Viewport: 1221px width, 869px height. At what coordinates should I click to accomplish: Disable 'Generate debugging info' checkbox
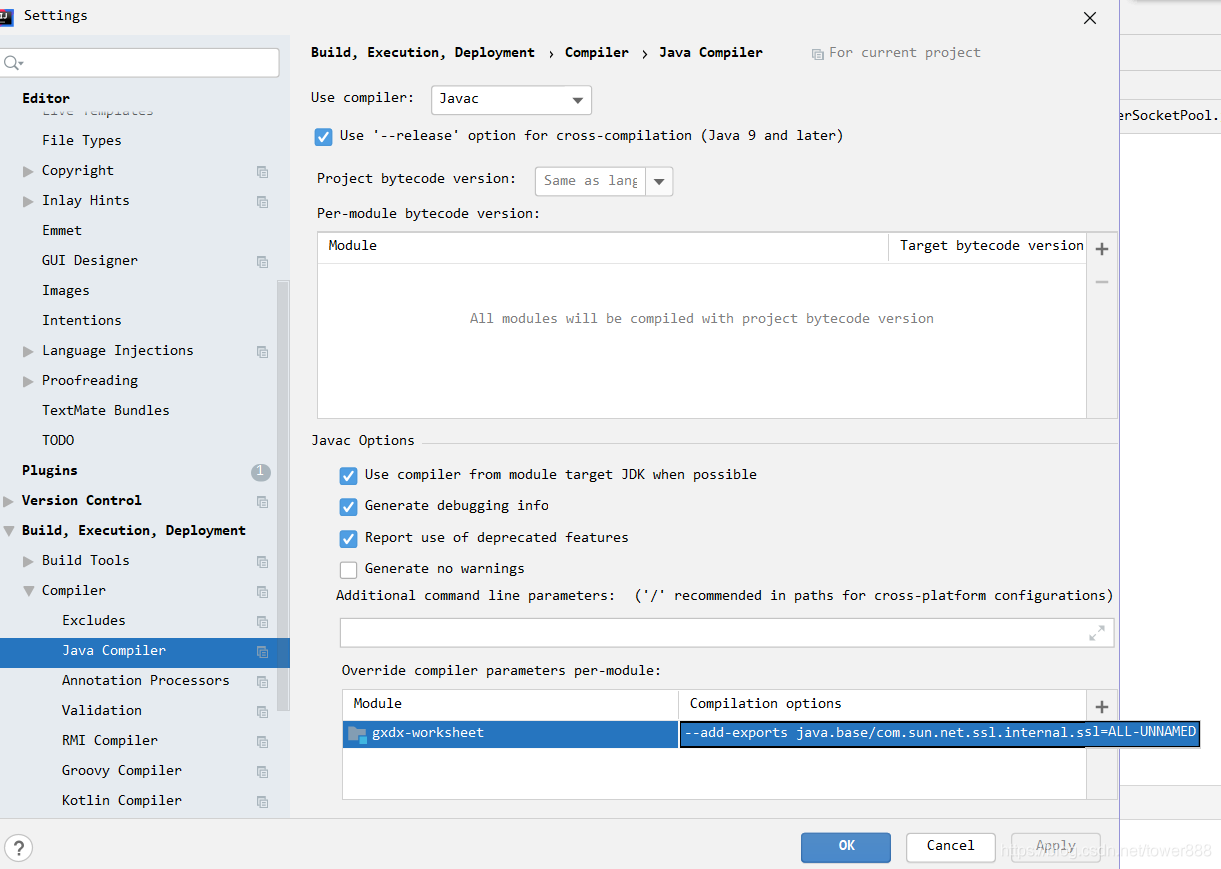(x=348, y=506)
